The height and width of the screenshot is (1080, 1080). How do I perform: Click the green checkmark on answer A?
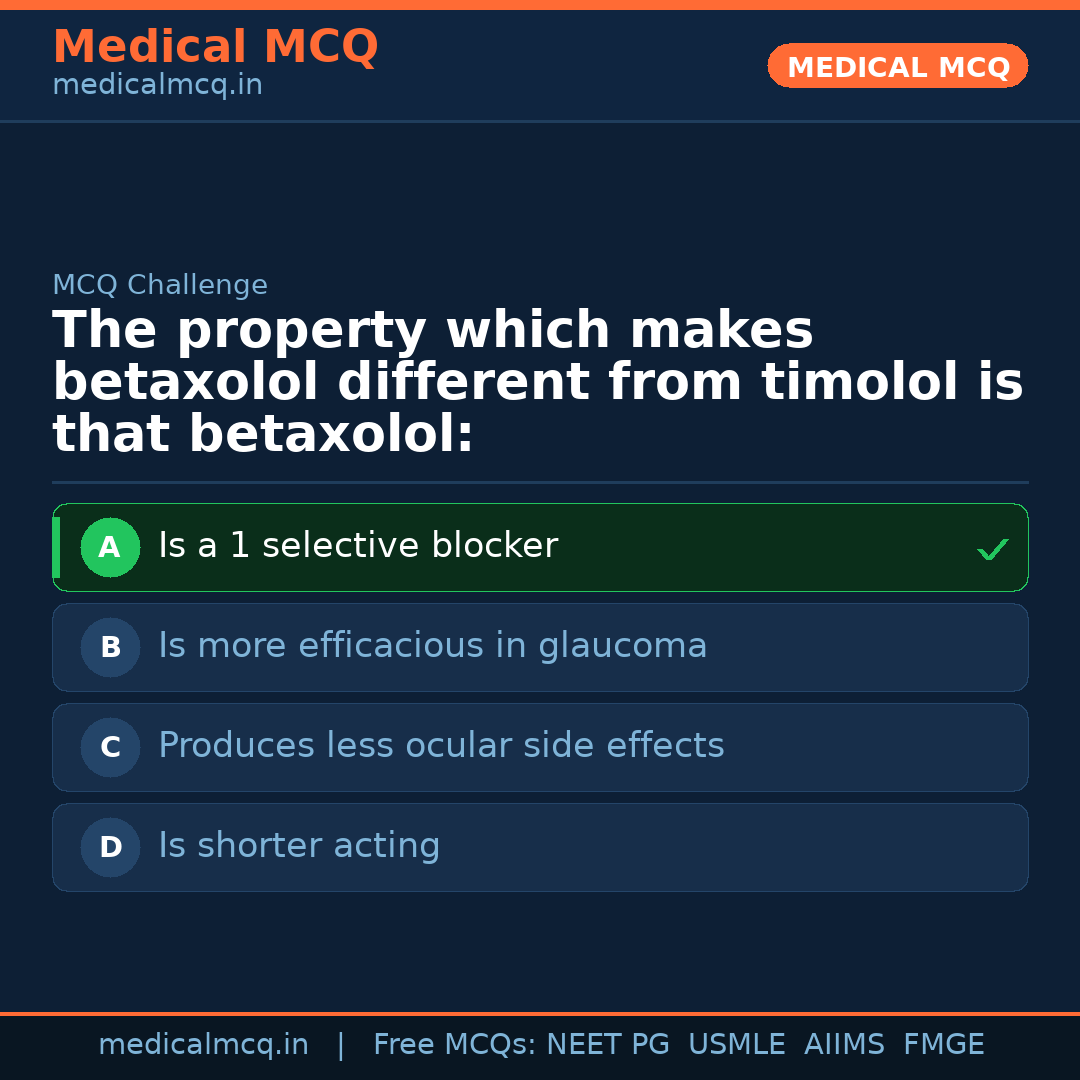992,549
